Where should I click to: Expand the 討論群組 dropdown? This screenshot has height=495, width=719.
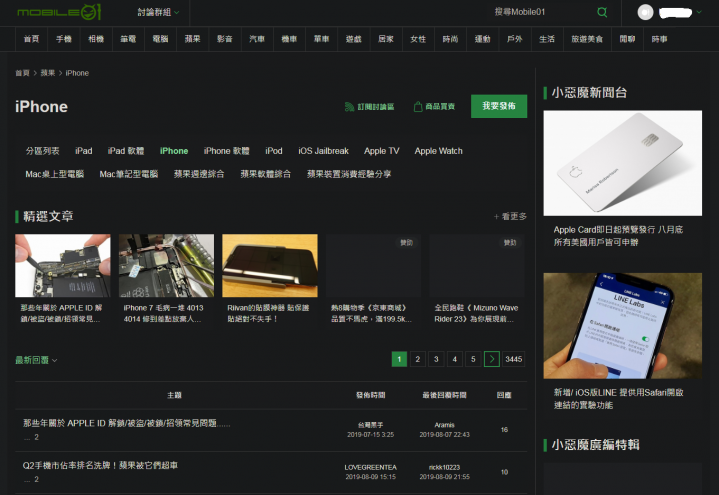(x=158, y=12)
